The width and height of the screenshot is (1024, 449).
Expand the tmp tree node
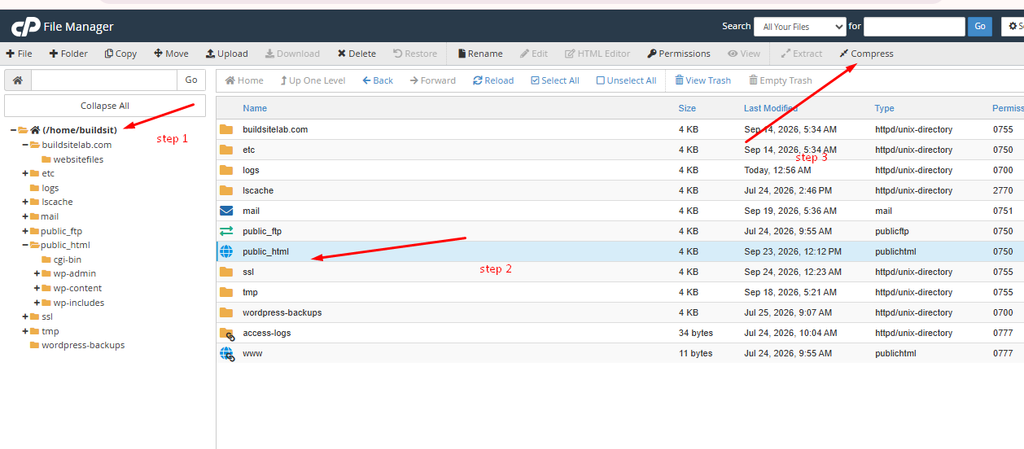[25, 332]
